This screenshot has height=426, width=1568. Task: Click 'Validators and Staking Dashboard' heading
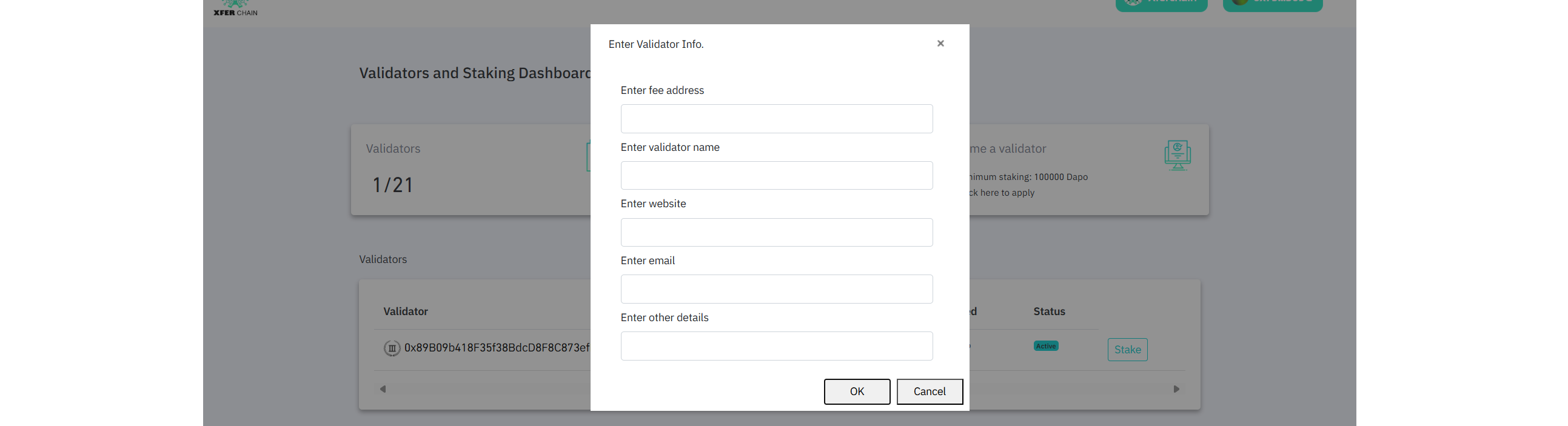475,73
